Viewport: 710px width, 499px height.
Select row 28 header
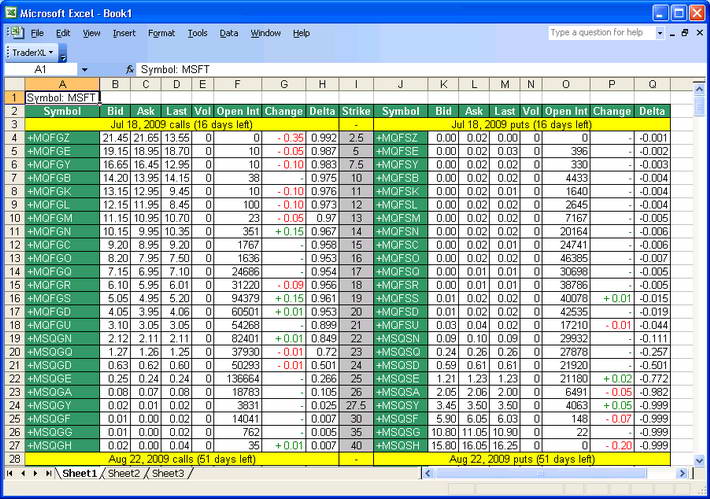[14, 459]
